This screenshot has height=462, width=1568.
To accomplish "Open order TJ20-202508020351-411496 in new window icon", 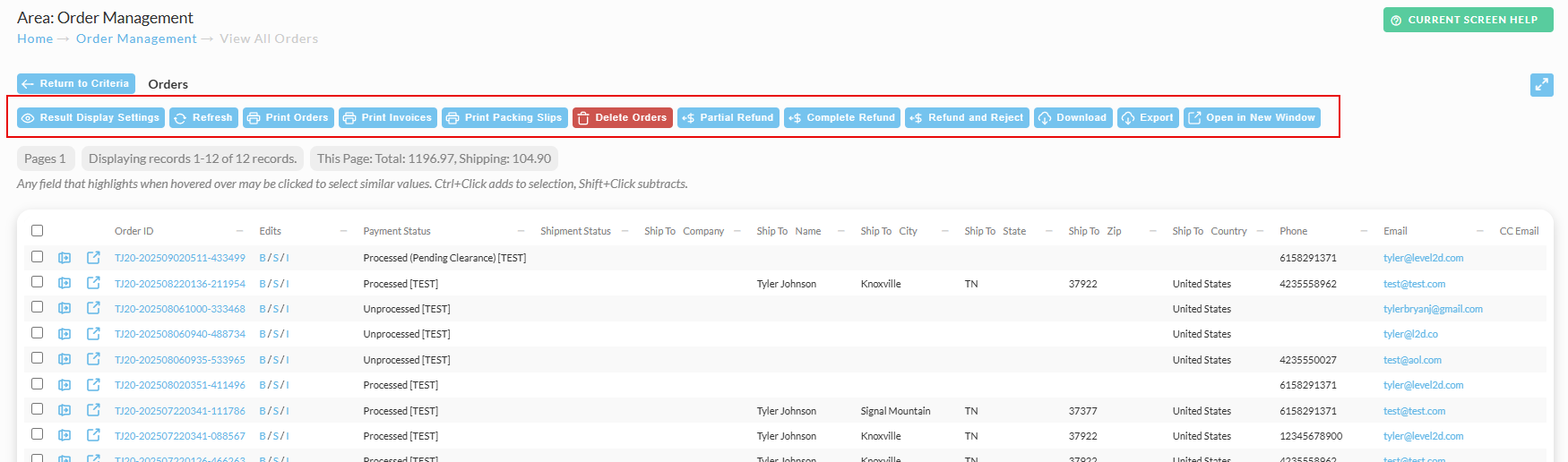I will tap(93, 385).
